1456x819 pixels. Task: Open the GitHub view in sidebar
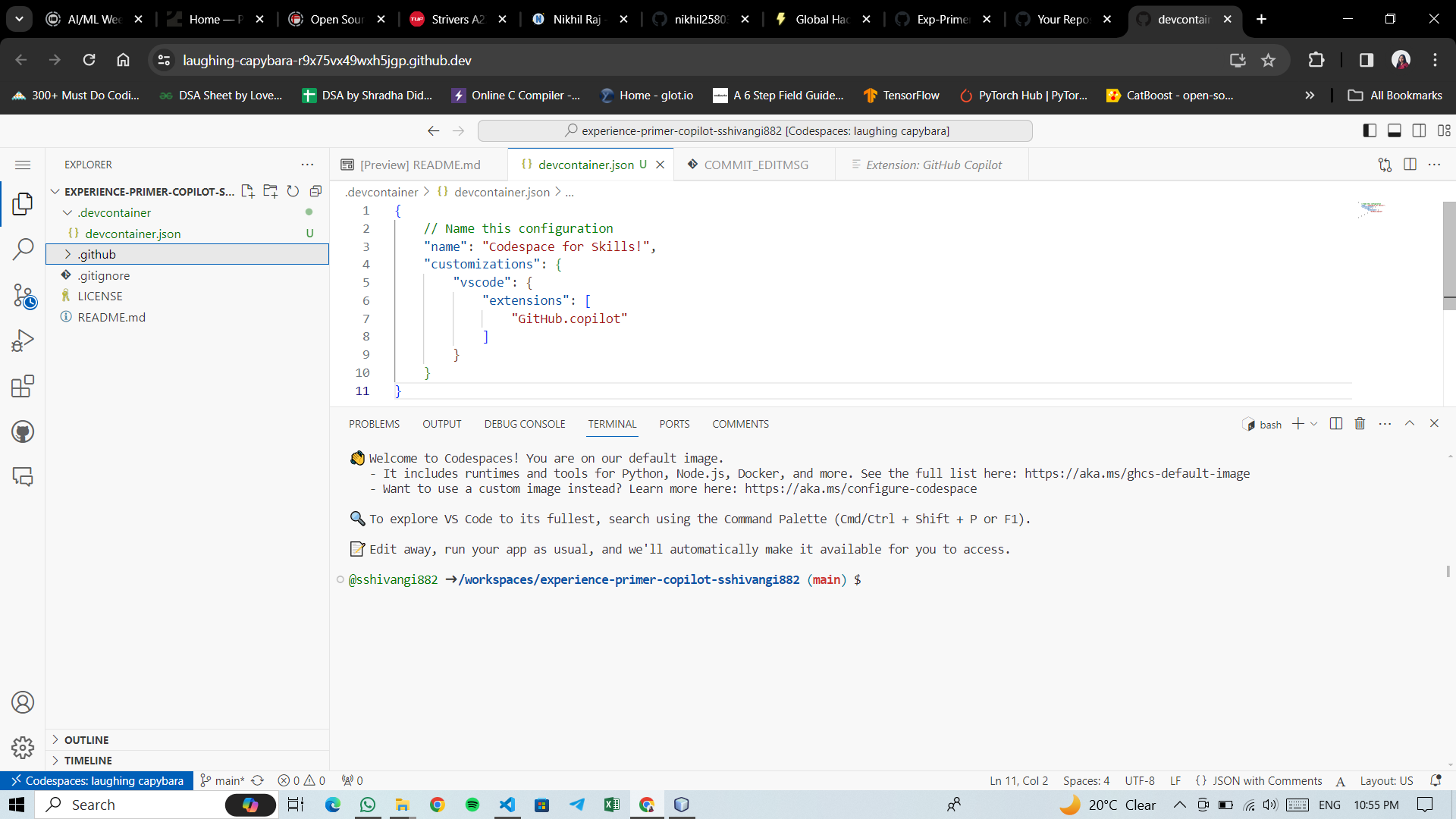point(23,431)
